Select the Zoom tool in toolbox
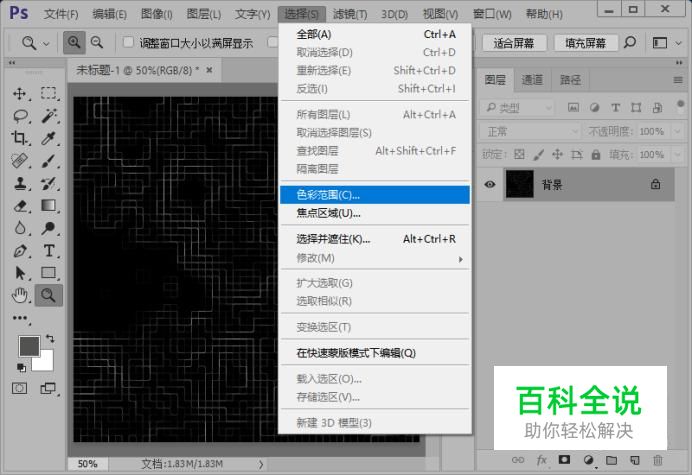The height and width of the screenshot is (475, 692). [49, 295]
